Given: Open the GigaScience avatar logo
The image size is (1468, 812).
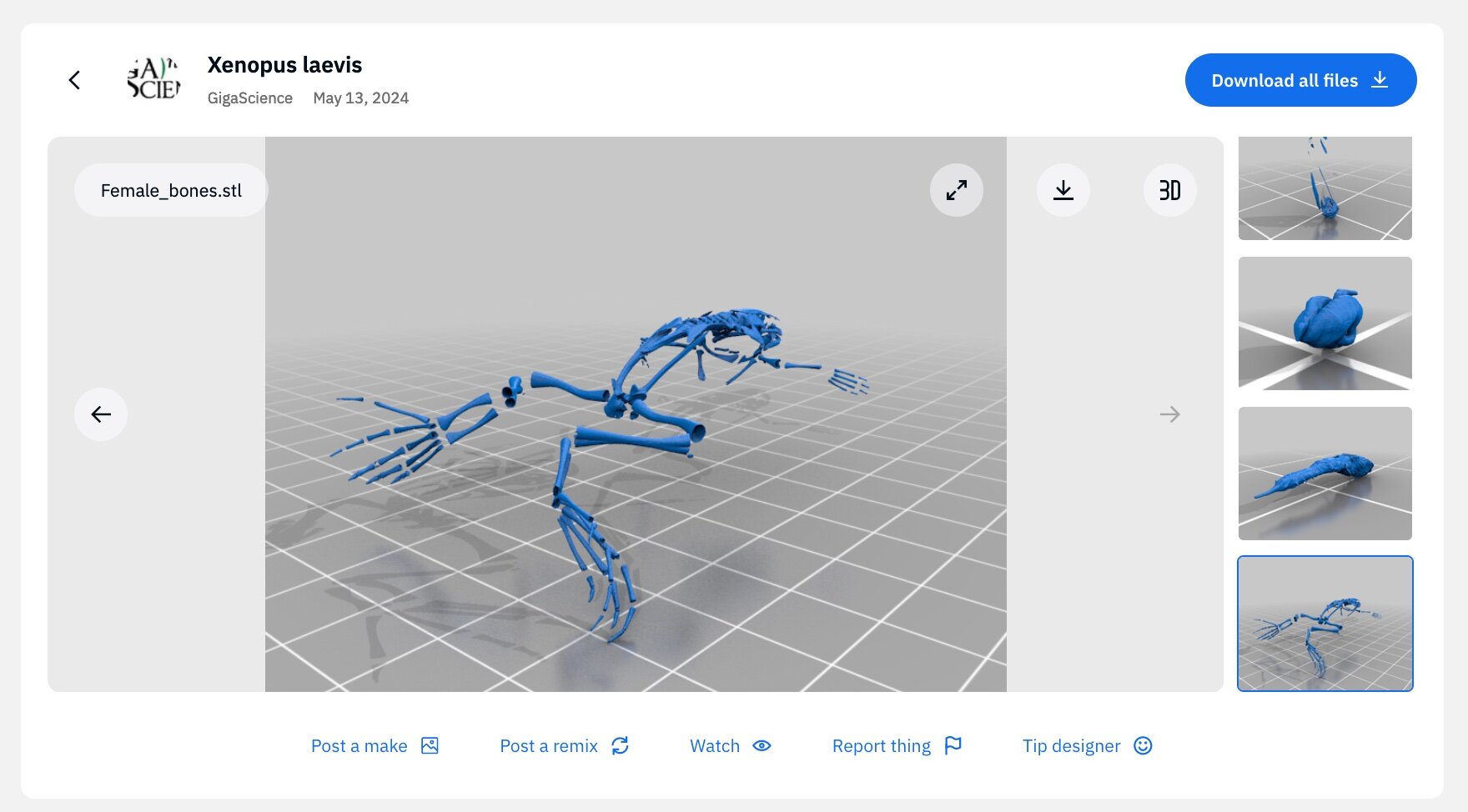Looking at the screenshot, I should (x=153, y=80).
